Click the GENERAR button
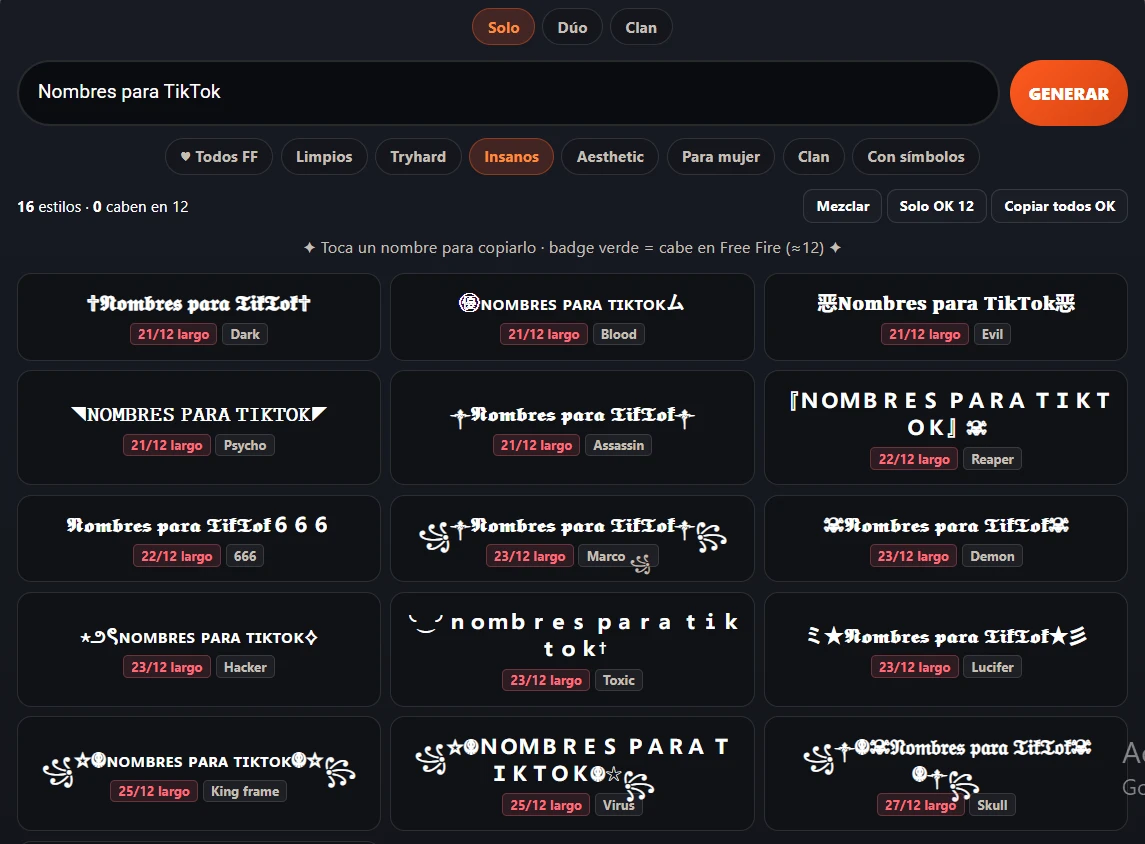 1068,93
